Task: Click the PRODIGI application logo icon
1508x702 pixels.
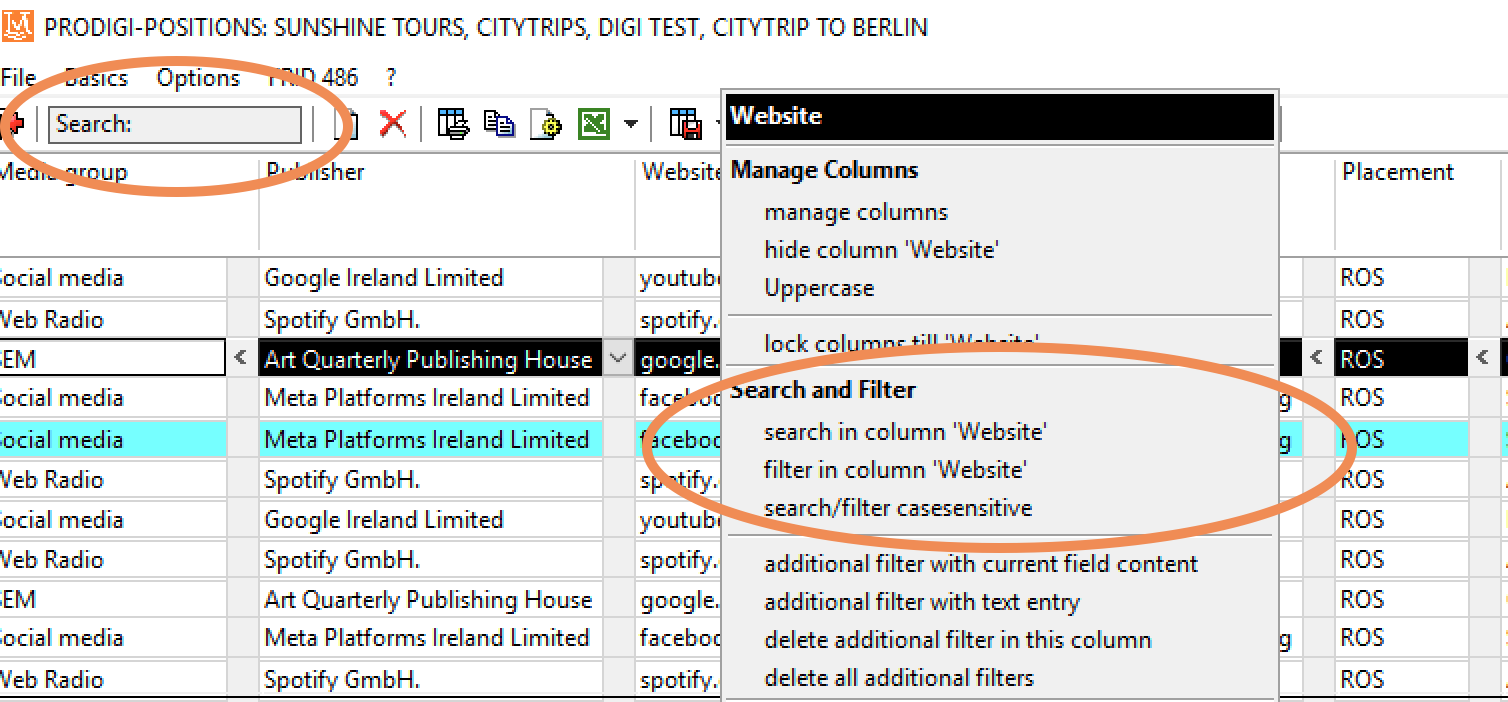Action: click(18, 24)
